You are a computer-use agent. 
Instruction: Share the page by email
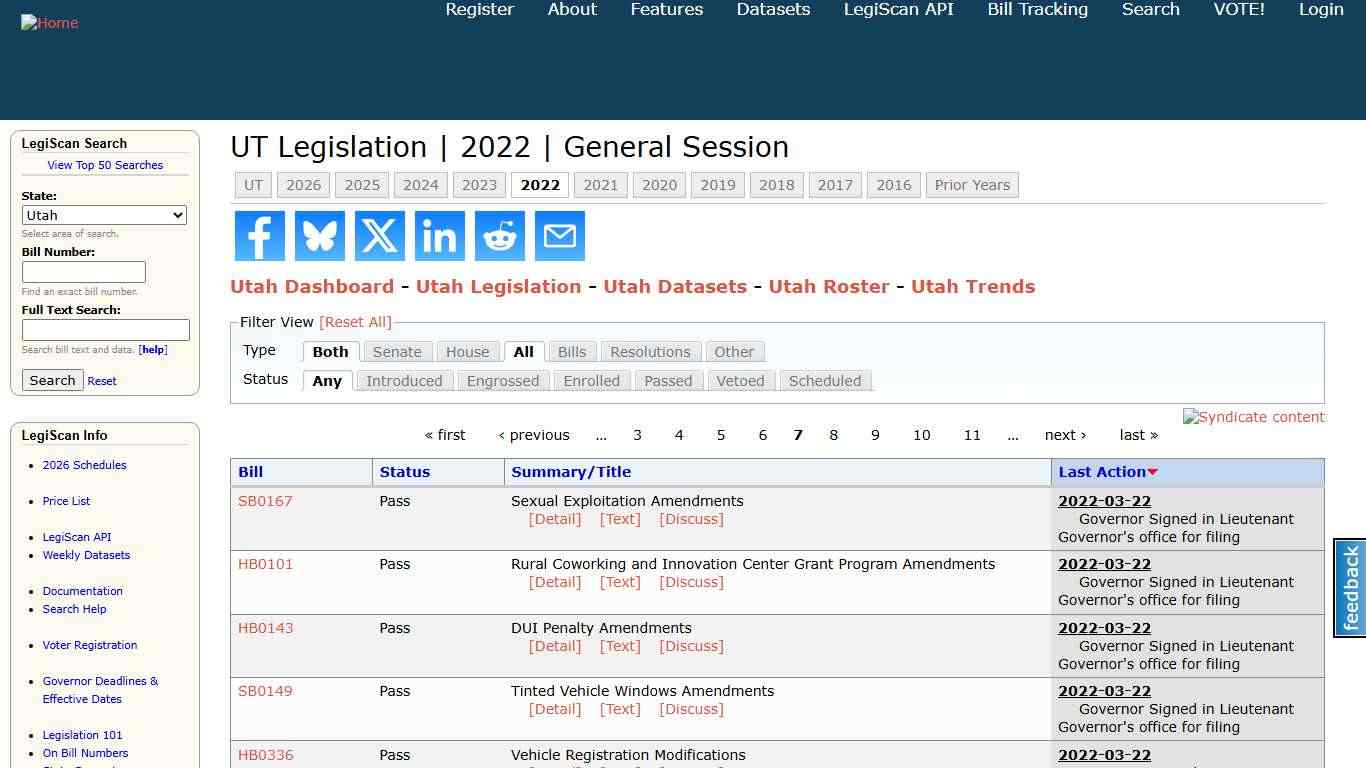click(559, 236)
